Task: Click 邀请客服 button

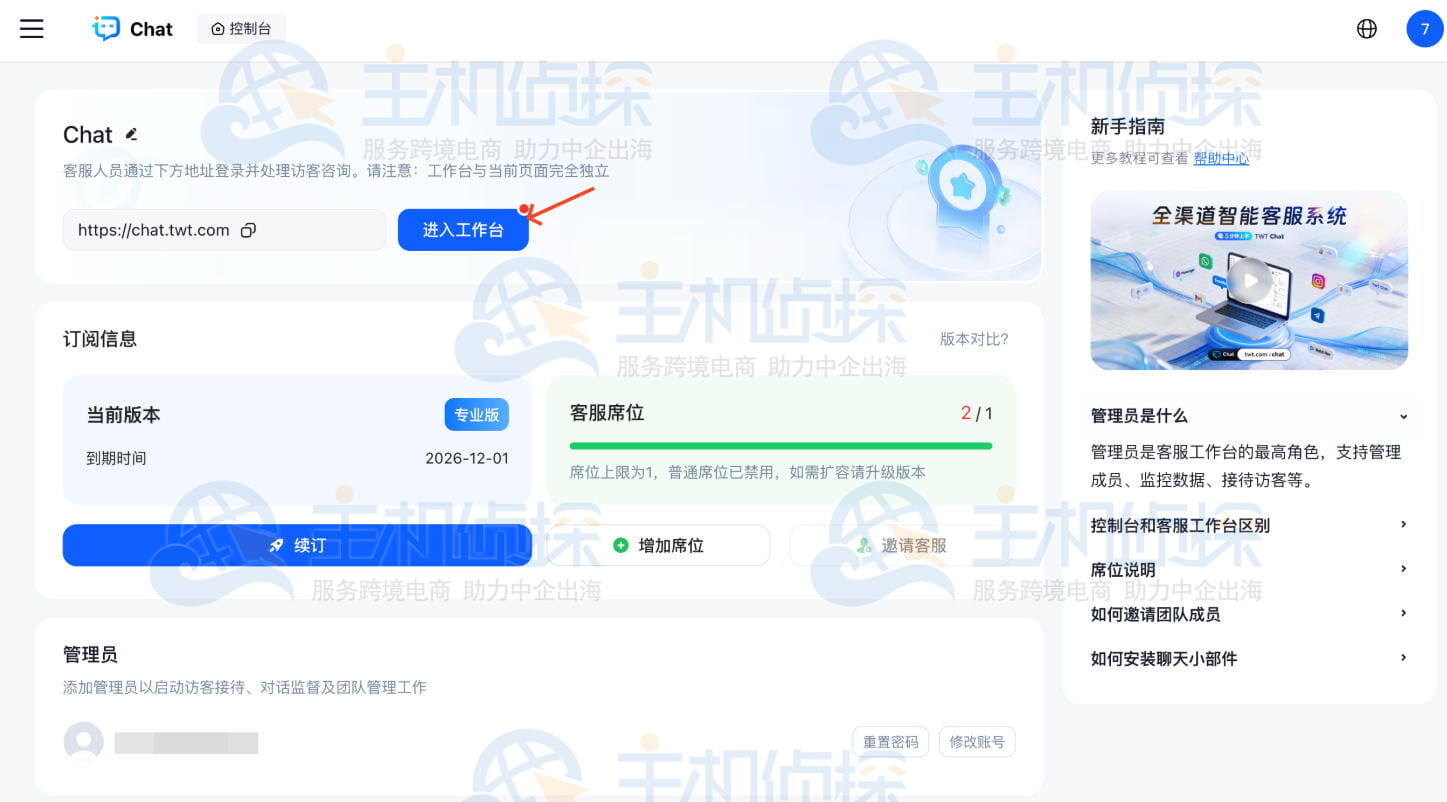Action: coord(902,545)
